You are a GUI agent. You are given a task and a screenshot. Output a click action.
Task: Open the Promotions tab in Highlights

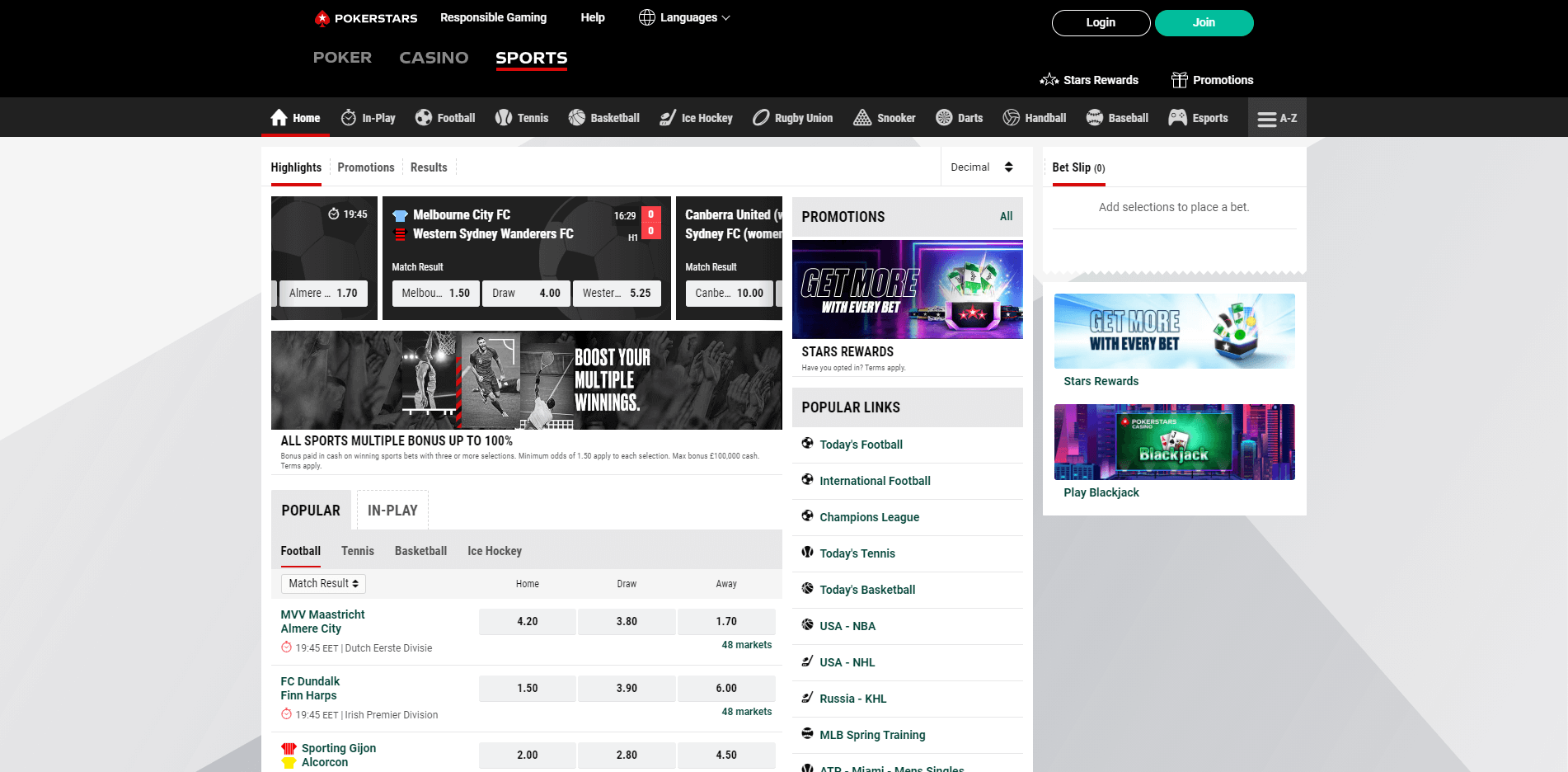coord(366,167)
